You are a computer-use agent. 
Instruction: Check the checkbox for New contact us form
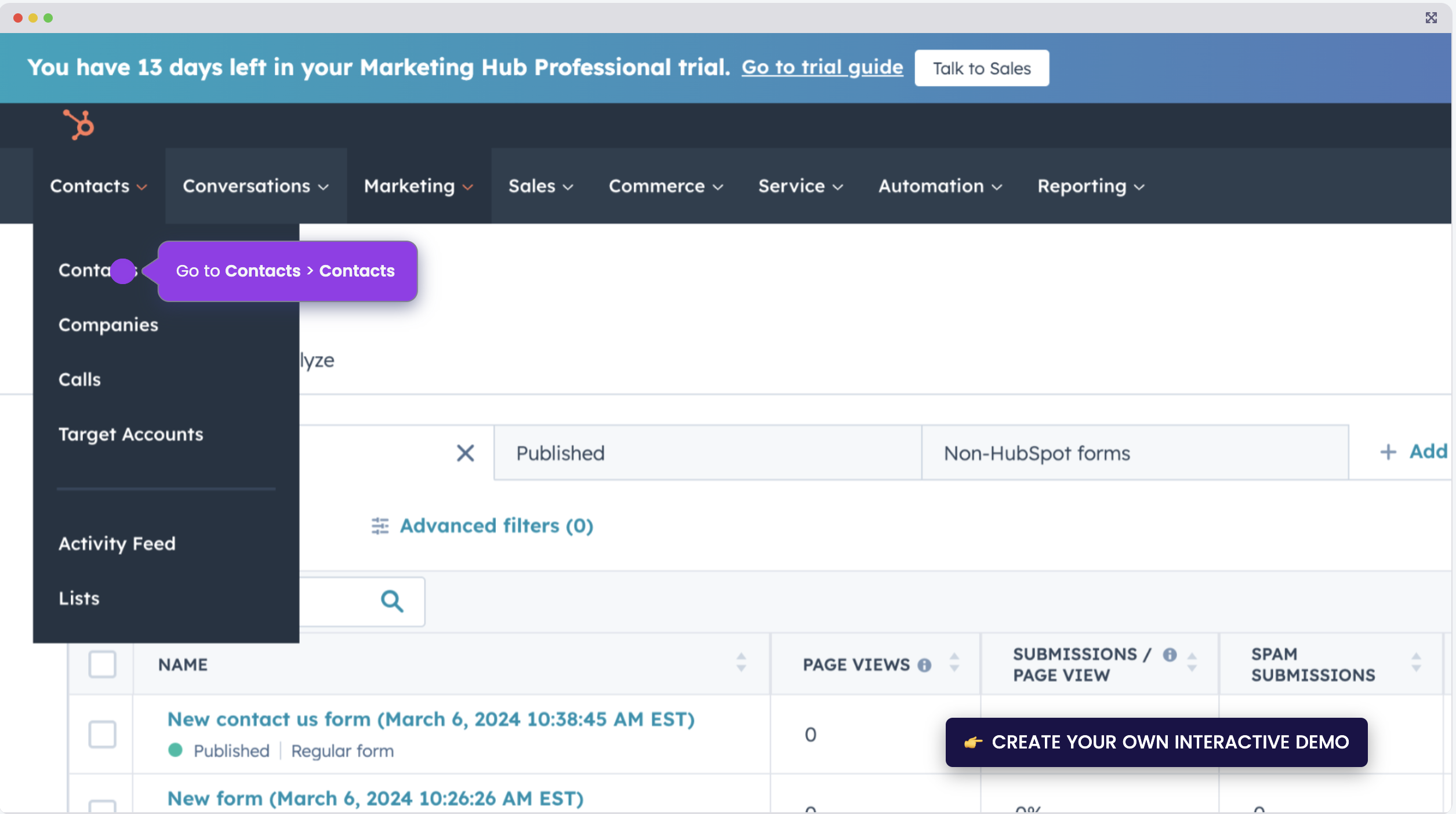click(x=102, y=734)
